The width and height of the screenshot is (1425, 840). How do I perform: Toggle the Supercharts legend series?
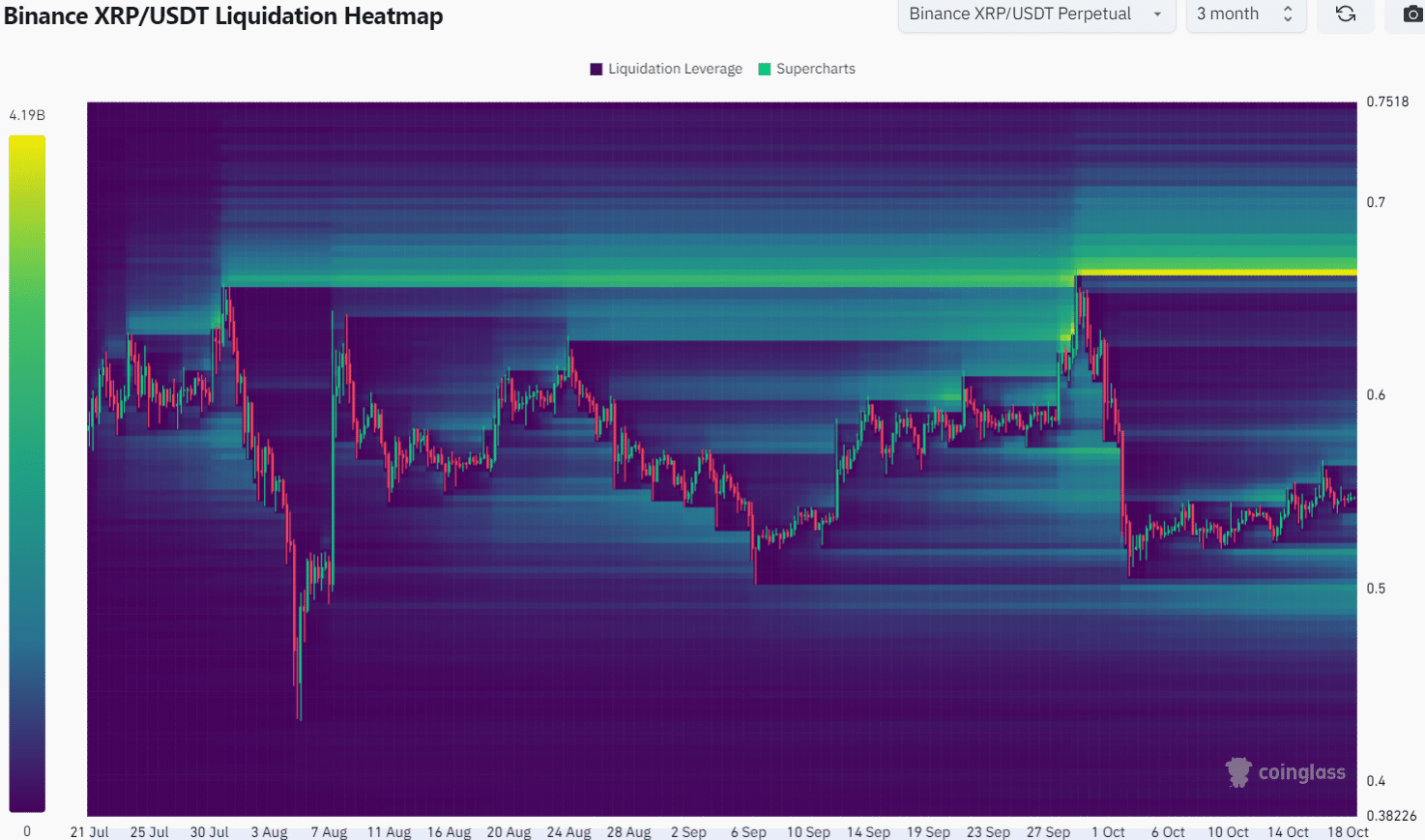[x=807, y=69]
